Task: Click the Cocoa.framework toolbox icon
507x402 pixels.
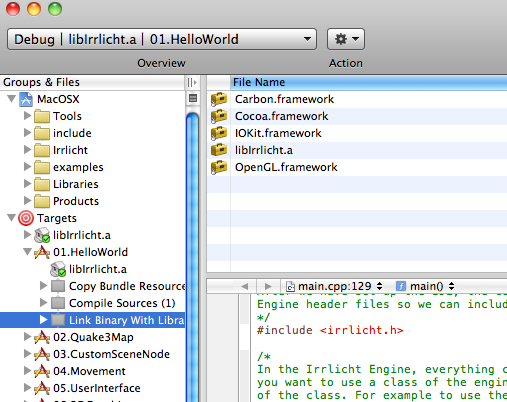Action: pos(219,116)
